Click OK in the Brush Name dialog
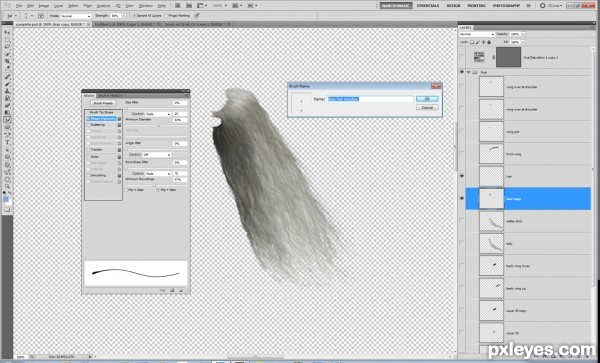The height and width of the screenshot is (363, 600). coord(427,99)
